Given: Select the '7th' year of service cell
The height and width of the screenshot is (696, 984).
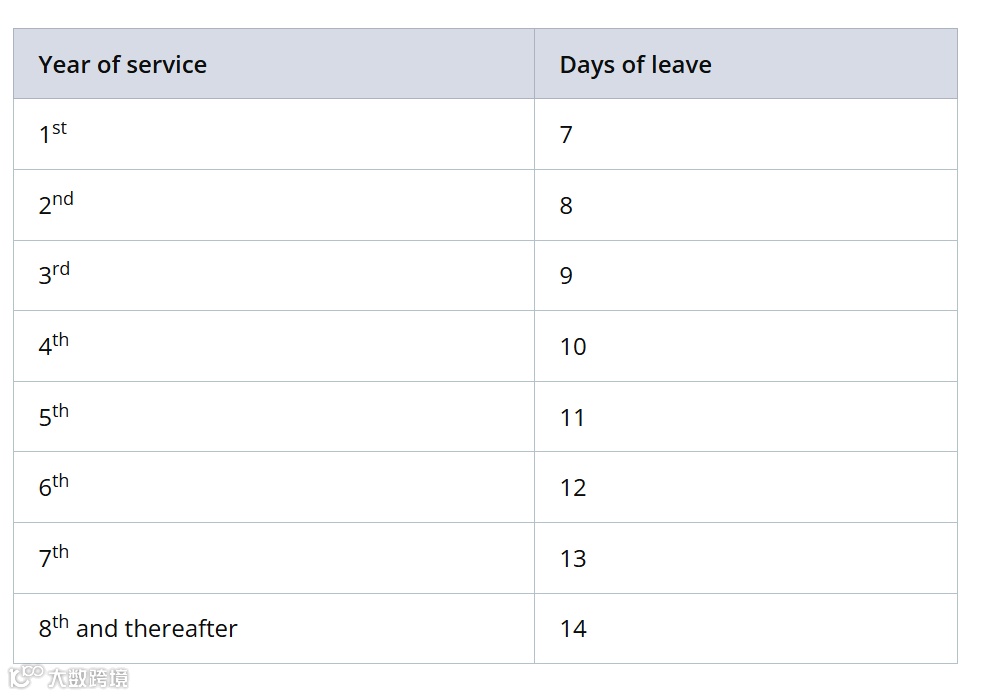Looking at the screenshot, I should click(x=274, y=558).
